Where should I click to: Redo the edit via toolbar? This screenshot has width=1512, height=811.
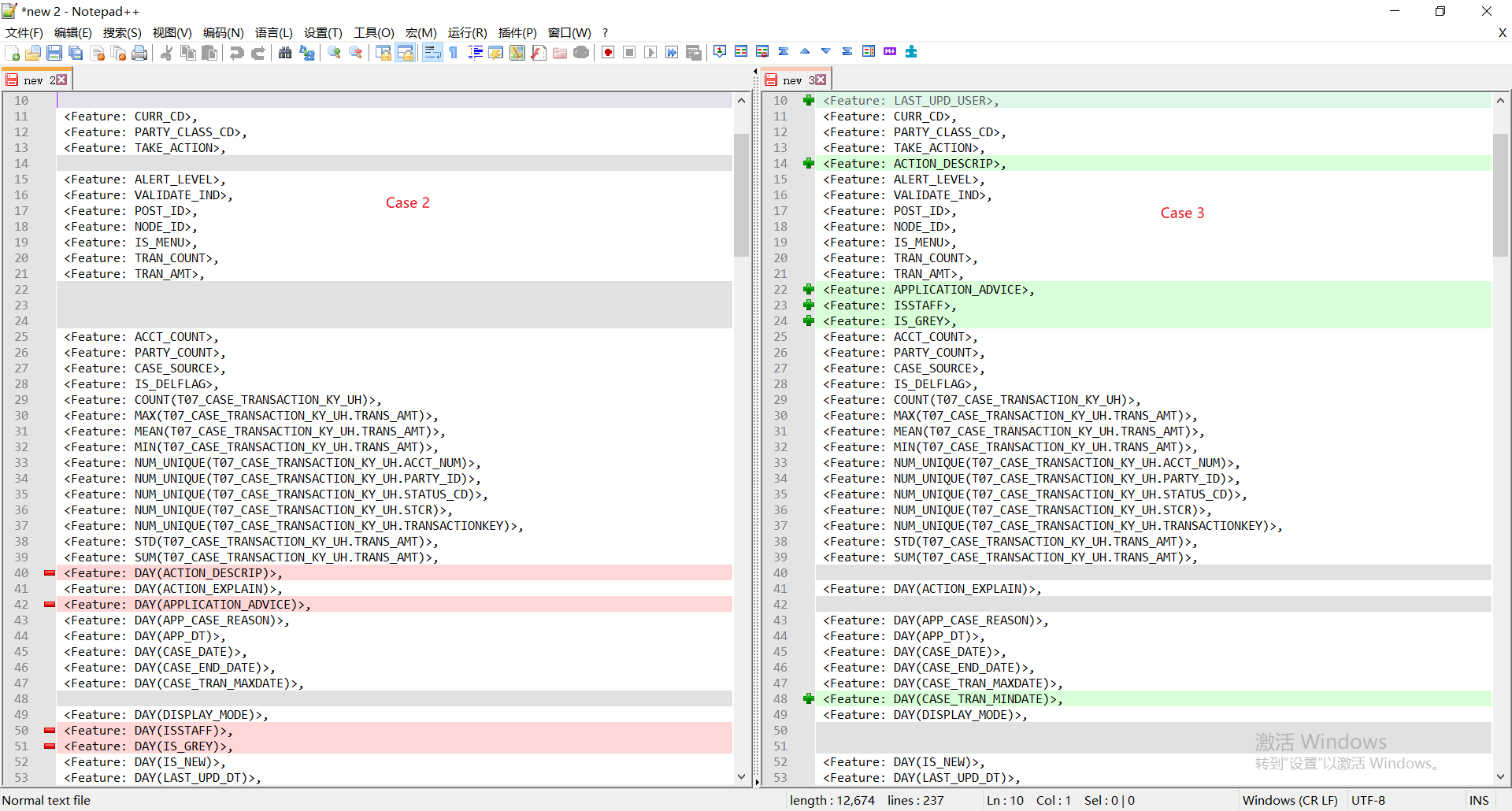258,53
